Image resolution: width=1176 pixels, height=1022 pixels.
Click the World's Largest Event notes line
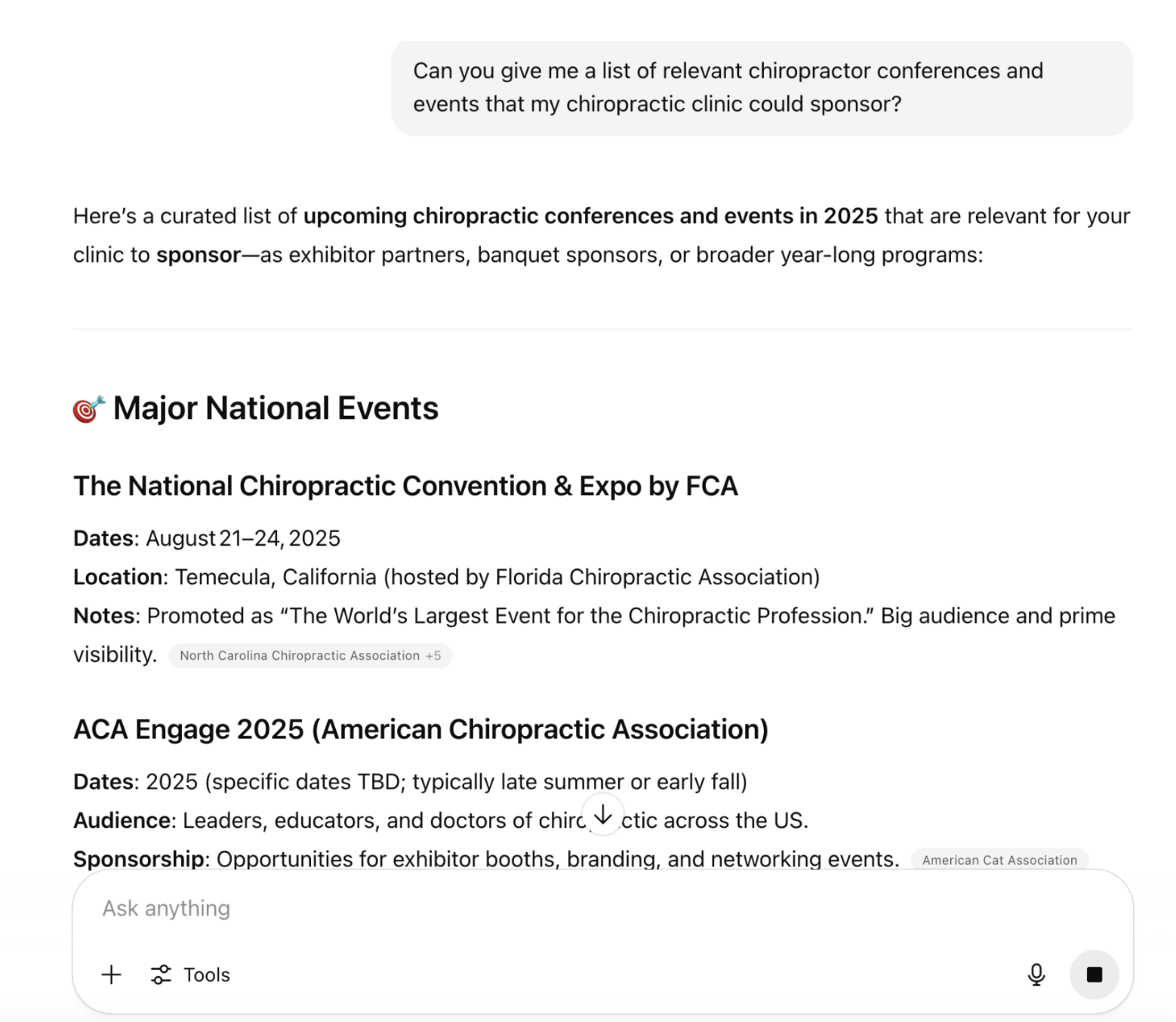click(593, 616)
